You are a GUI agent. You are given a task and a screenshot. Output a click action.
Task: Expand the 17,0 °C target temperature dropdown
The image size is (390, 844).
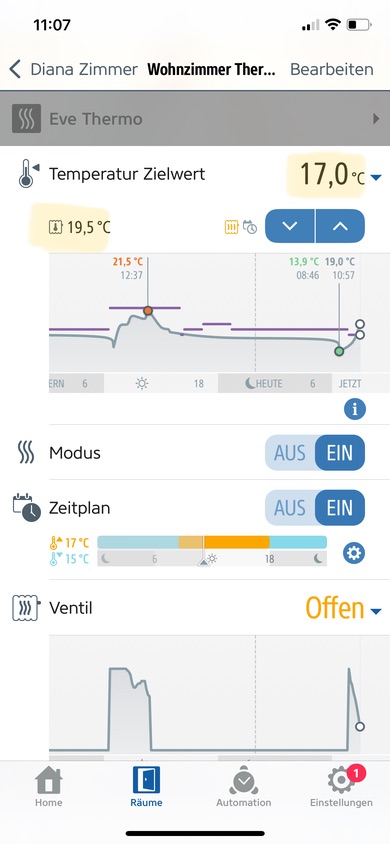pyautogui.click(x=377, y=177)
